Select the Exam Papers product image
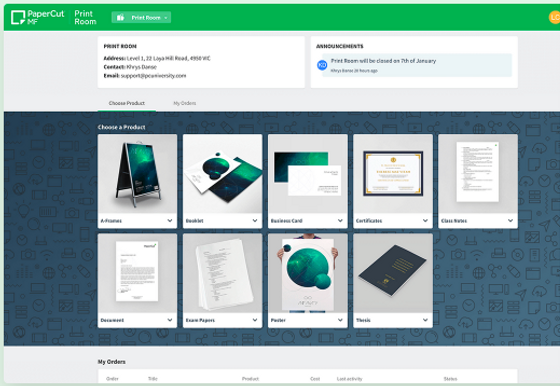 tap(222, 274)
